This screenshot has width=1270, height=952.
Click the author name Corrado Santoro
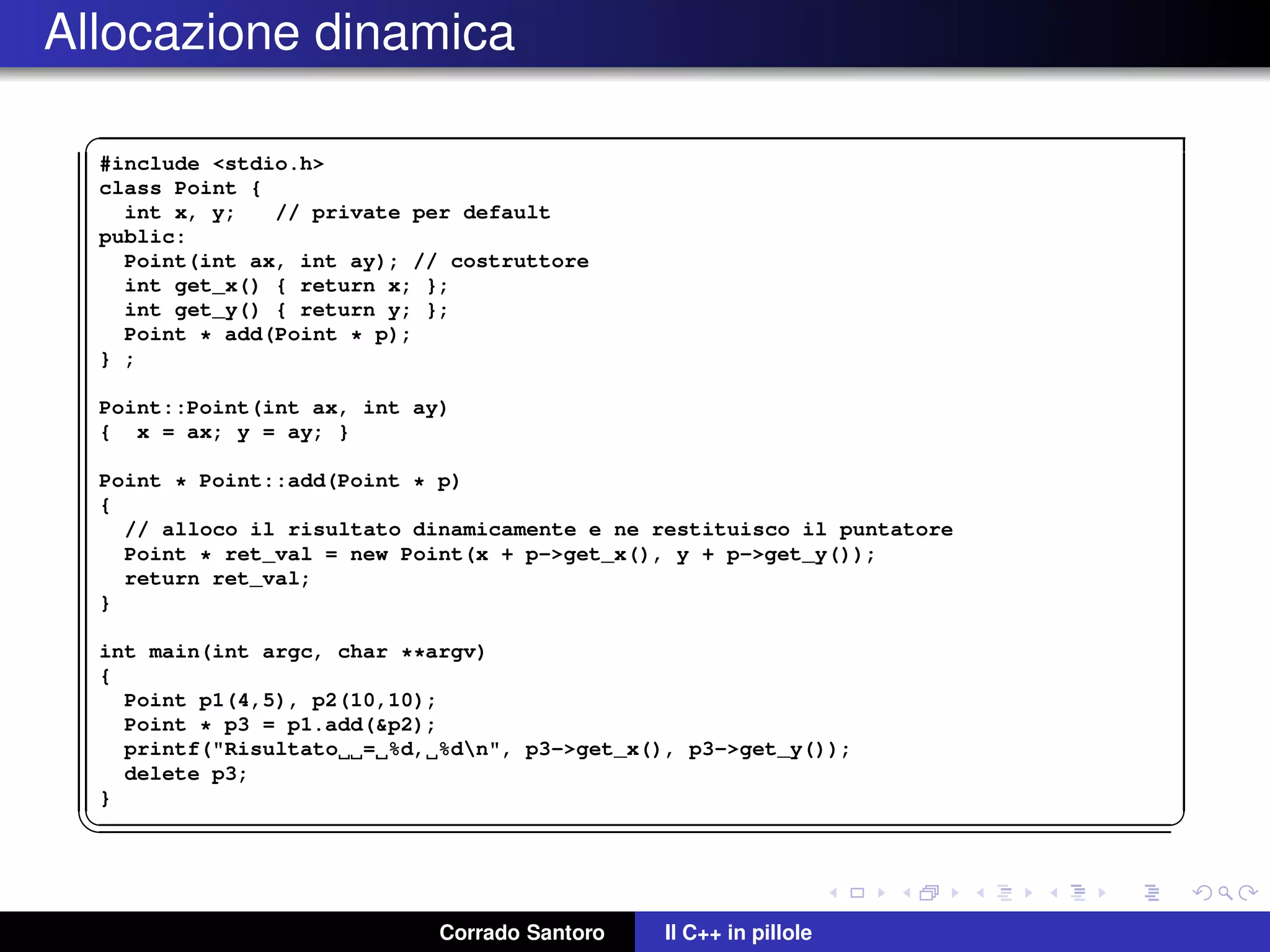[x=522, y=932]
